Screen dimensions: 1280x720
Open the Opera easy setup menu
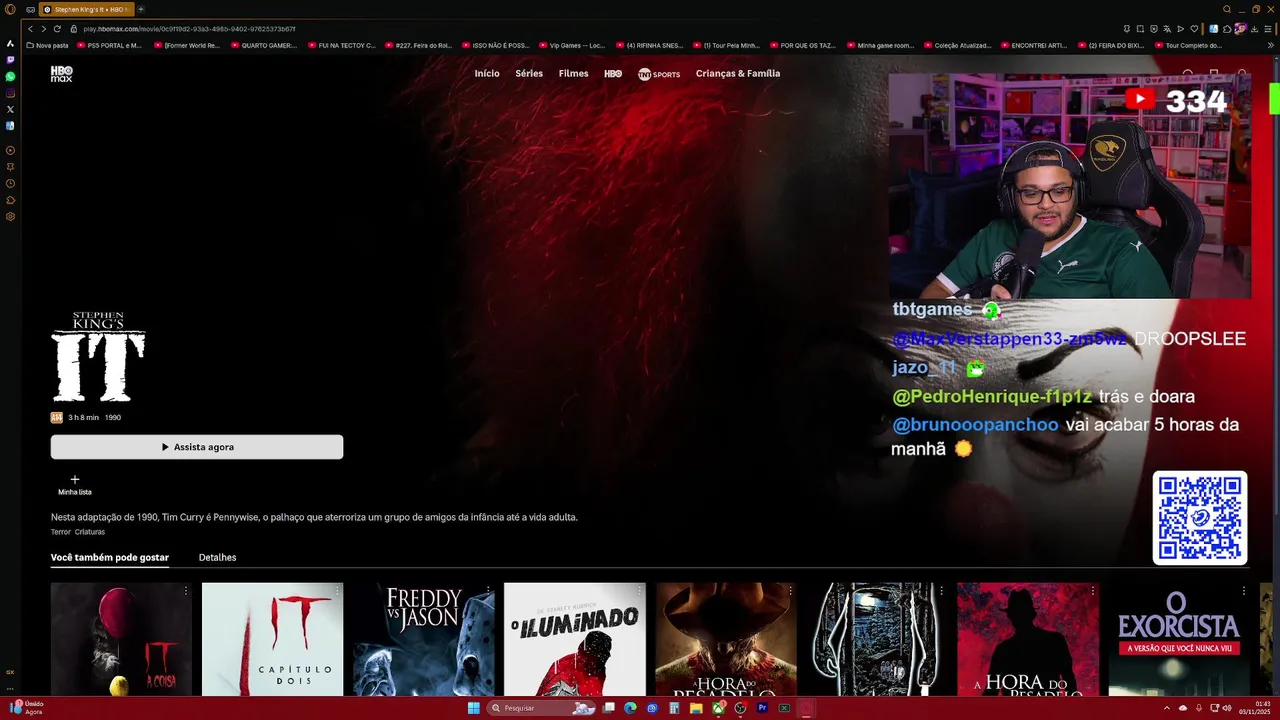coord(1267,29)
